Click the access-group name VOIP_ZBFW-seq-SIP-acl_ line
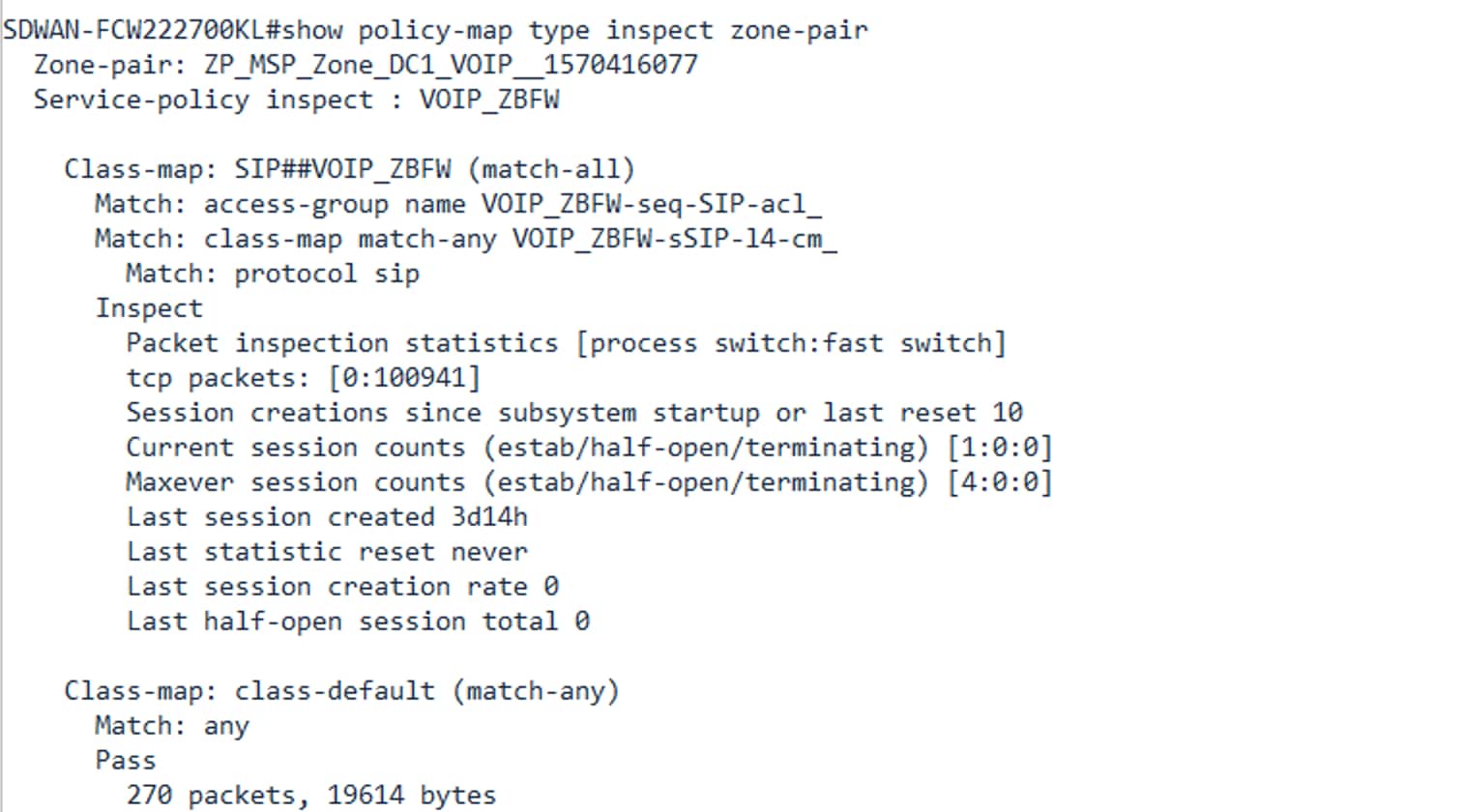Screen dimensions: 1464x812 457,204
